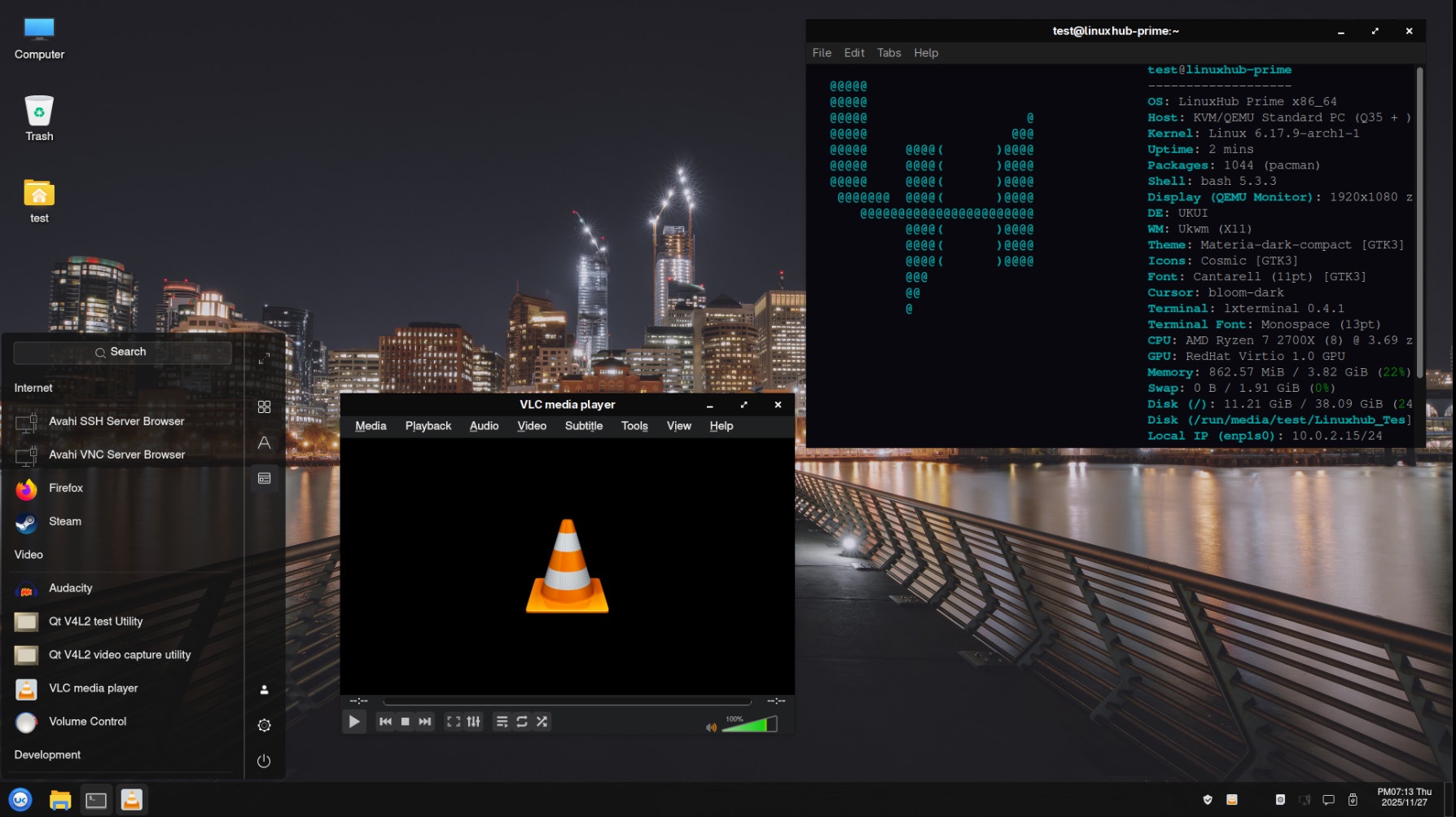
Task: Mute audio via speaker icon
Action: click(711, 727)
